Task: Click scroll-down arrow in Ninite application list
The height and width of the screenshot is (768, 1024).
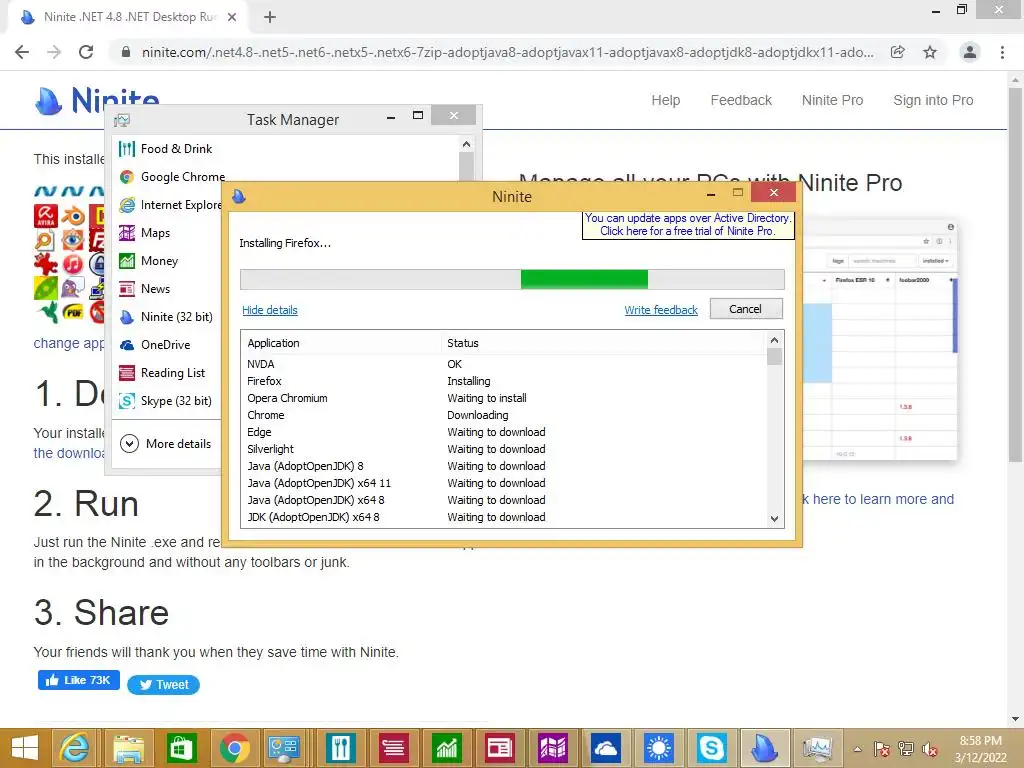Action: (x=775, y=519)
